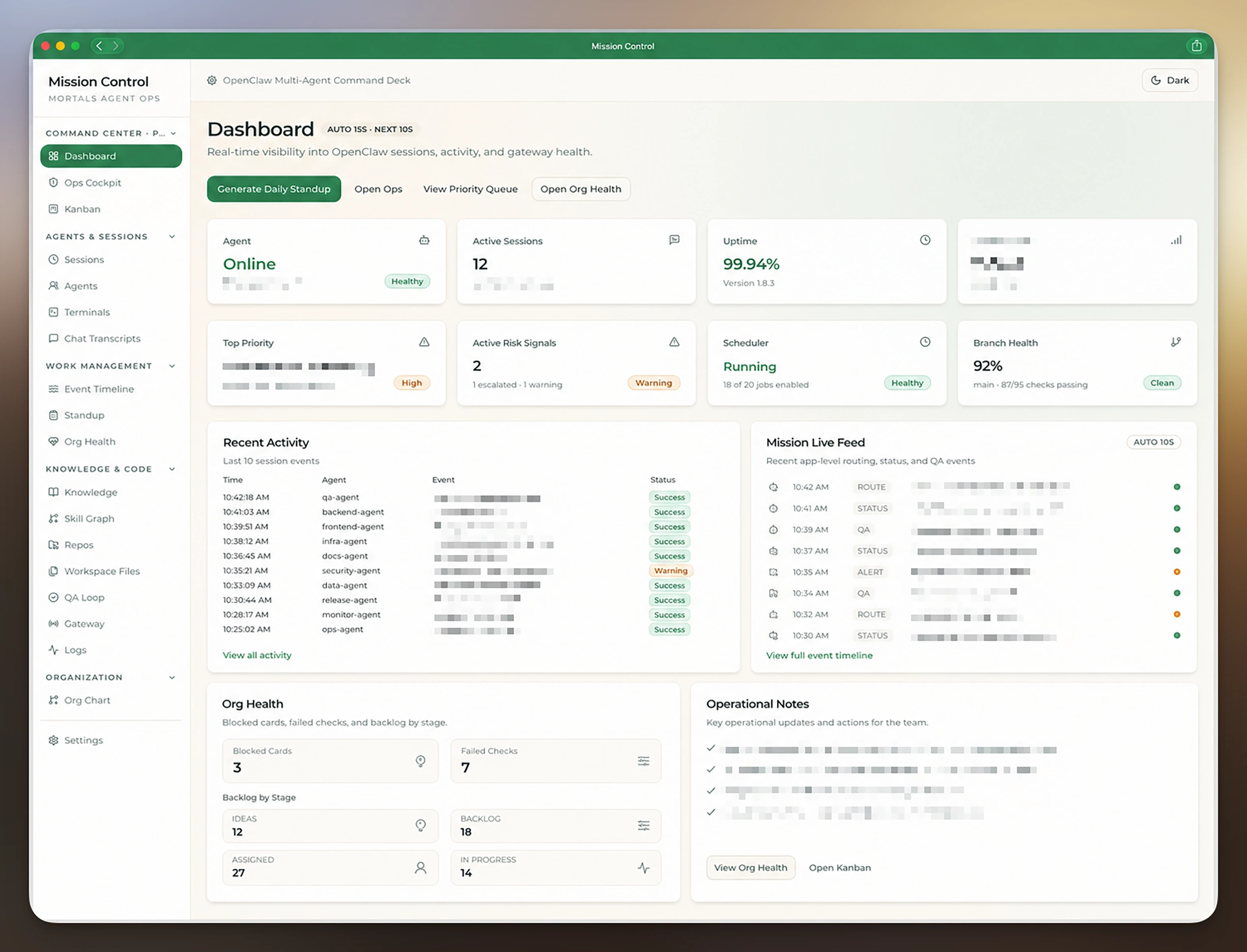Screen dimensions: 1247x952
Task: Click the pin icon in Blocked Cards tile
Action: [x=421, y=761]
